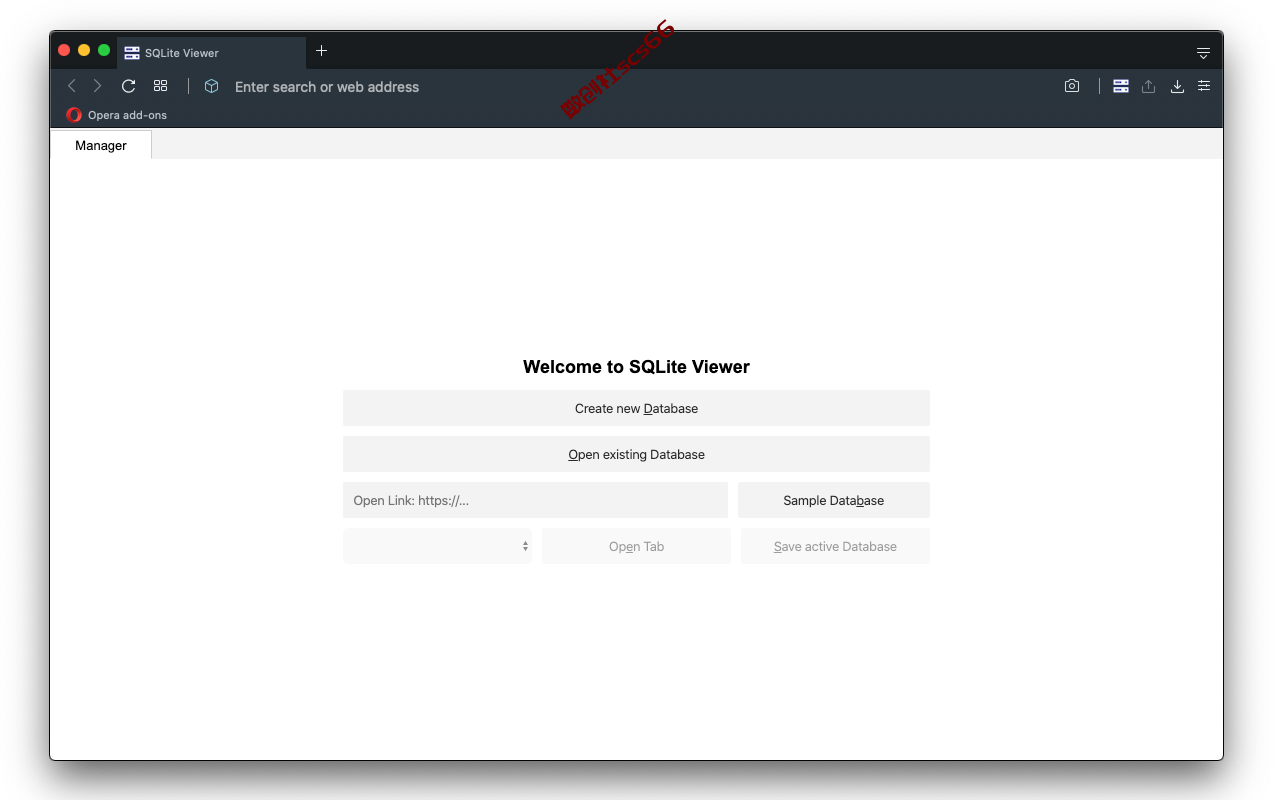The width and height of the screenshot is (1280, 800).
Task: Reload the current page
Action: pos(128,86)
